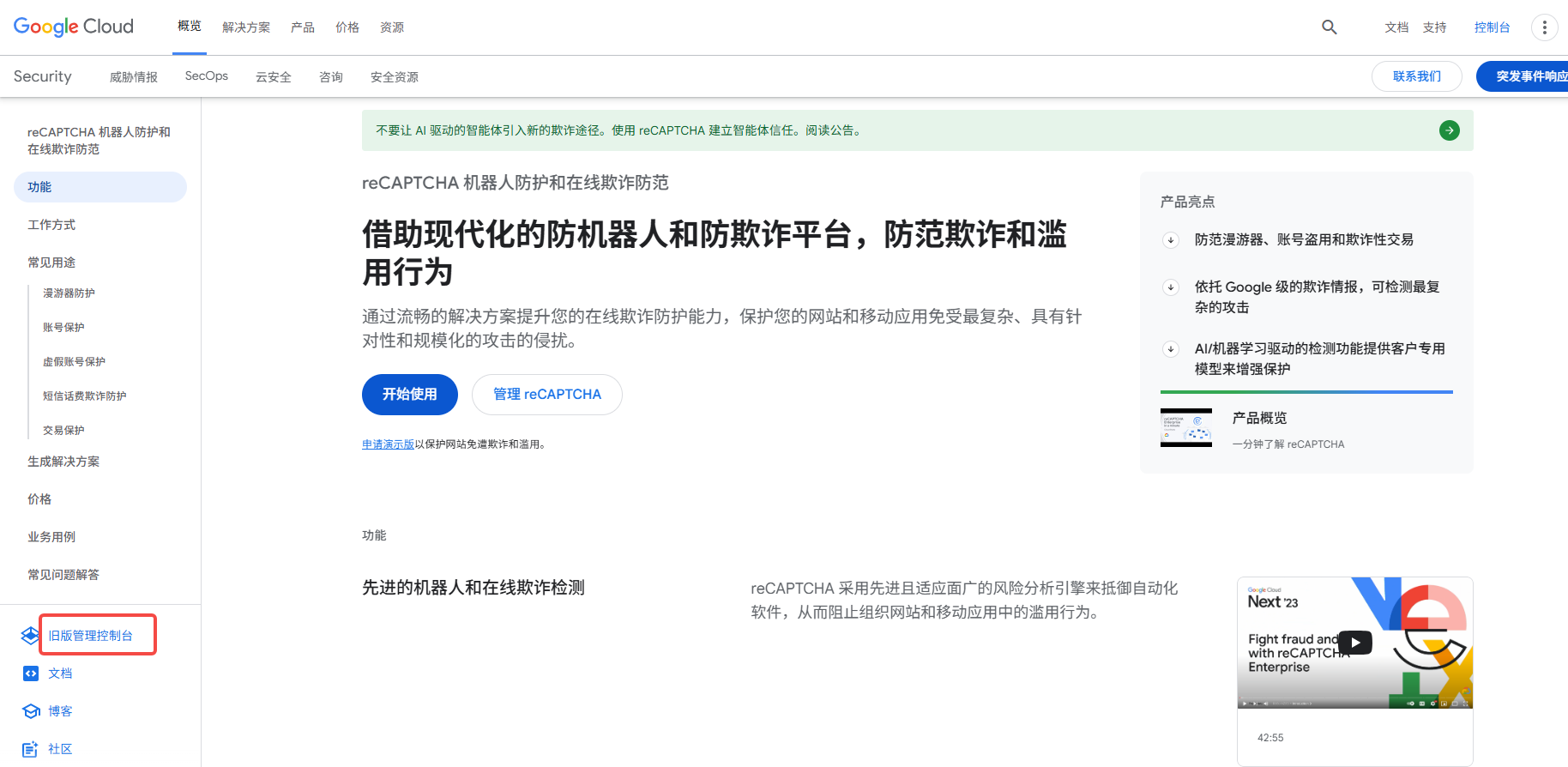1568x767 pixels.
Task: Click the 突发事件响应 blue button
Action: click(x=1523, y=76)
